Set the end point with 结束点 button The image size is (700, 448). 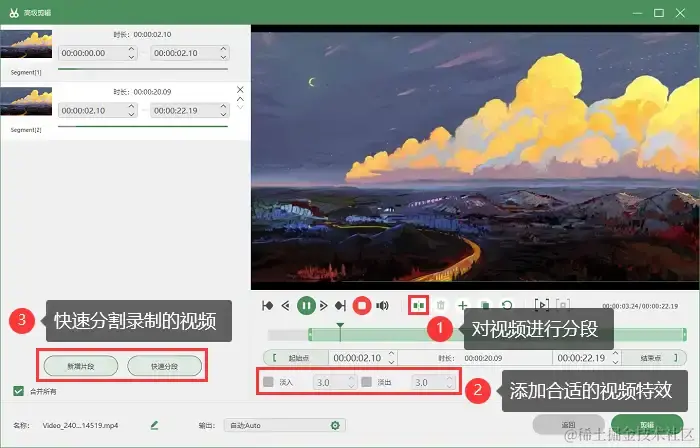[x=653, y=358]
